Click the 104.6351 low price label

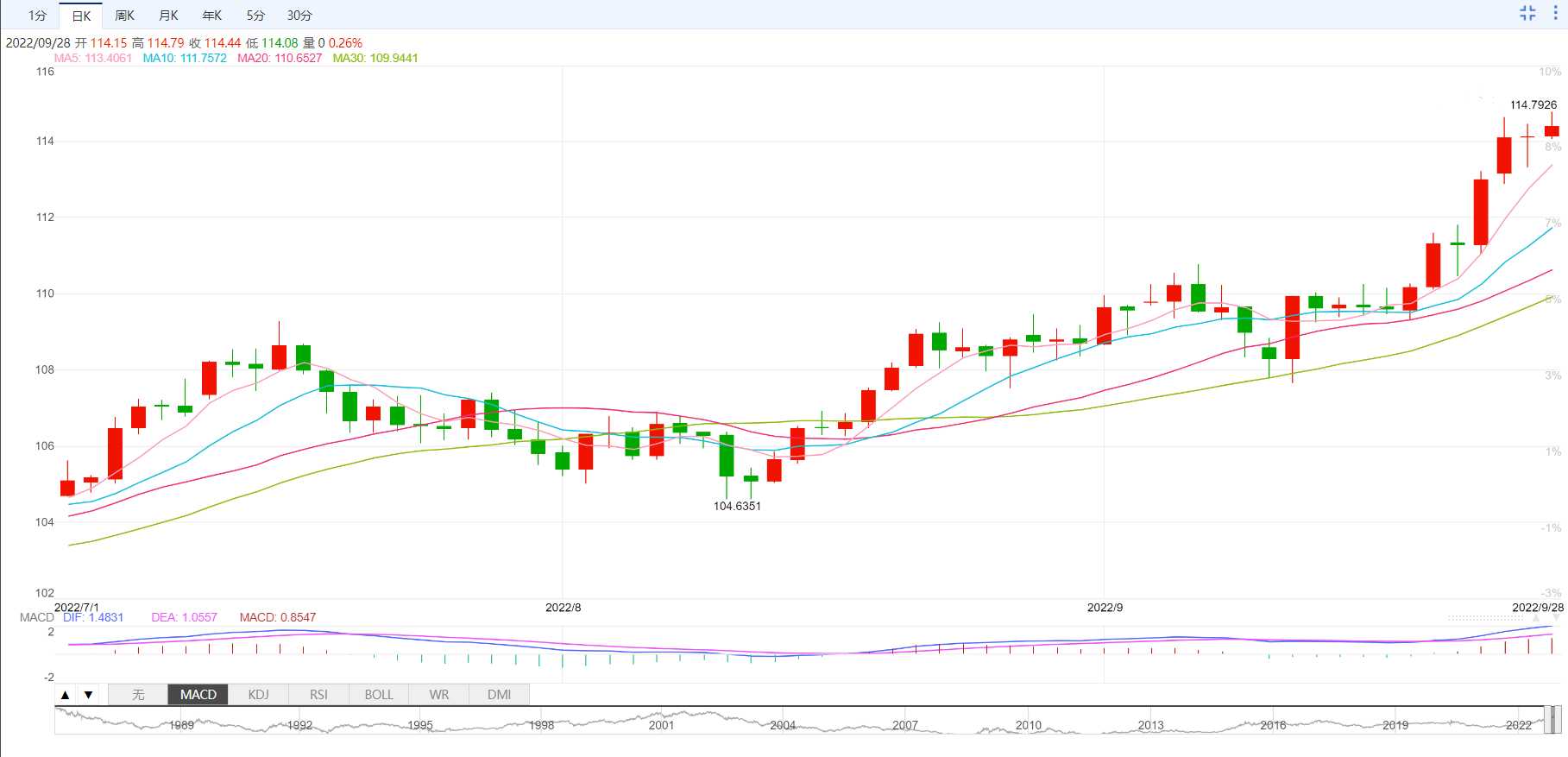click(x=737, y=506)
